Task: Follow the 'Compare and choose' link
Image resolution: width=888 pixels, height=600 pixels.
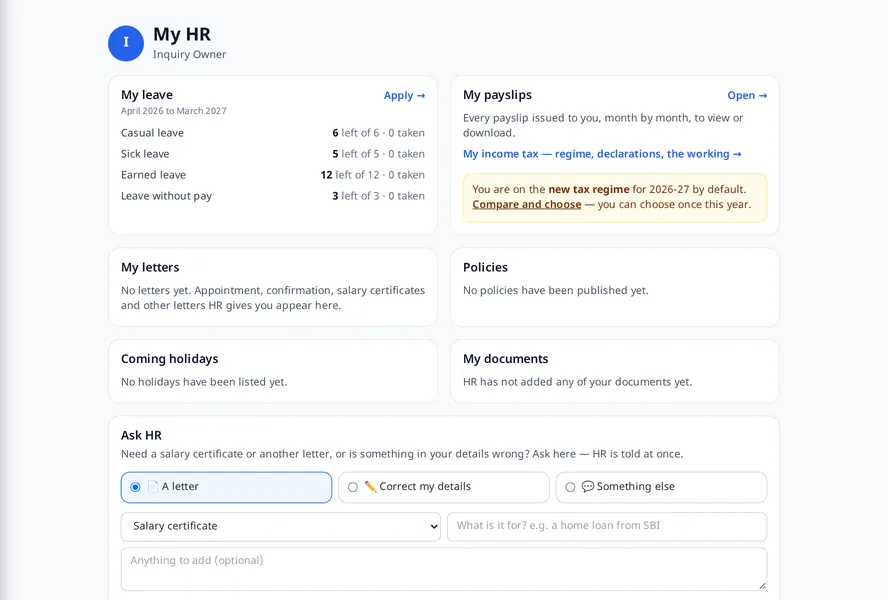Action: coord(527,204)
